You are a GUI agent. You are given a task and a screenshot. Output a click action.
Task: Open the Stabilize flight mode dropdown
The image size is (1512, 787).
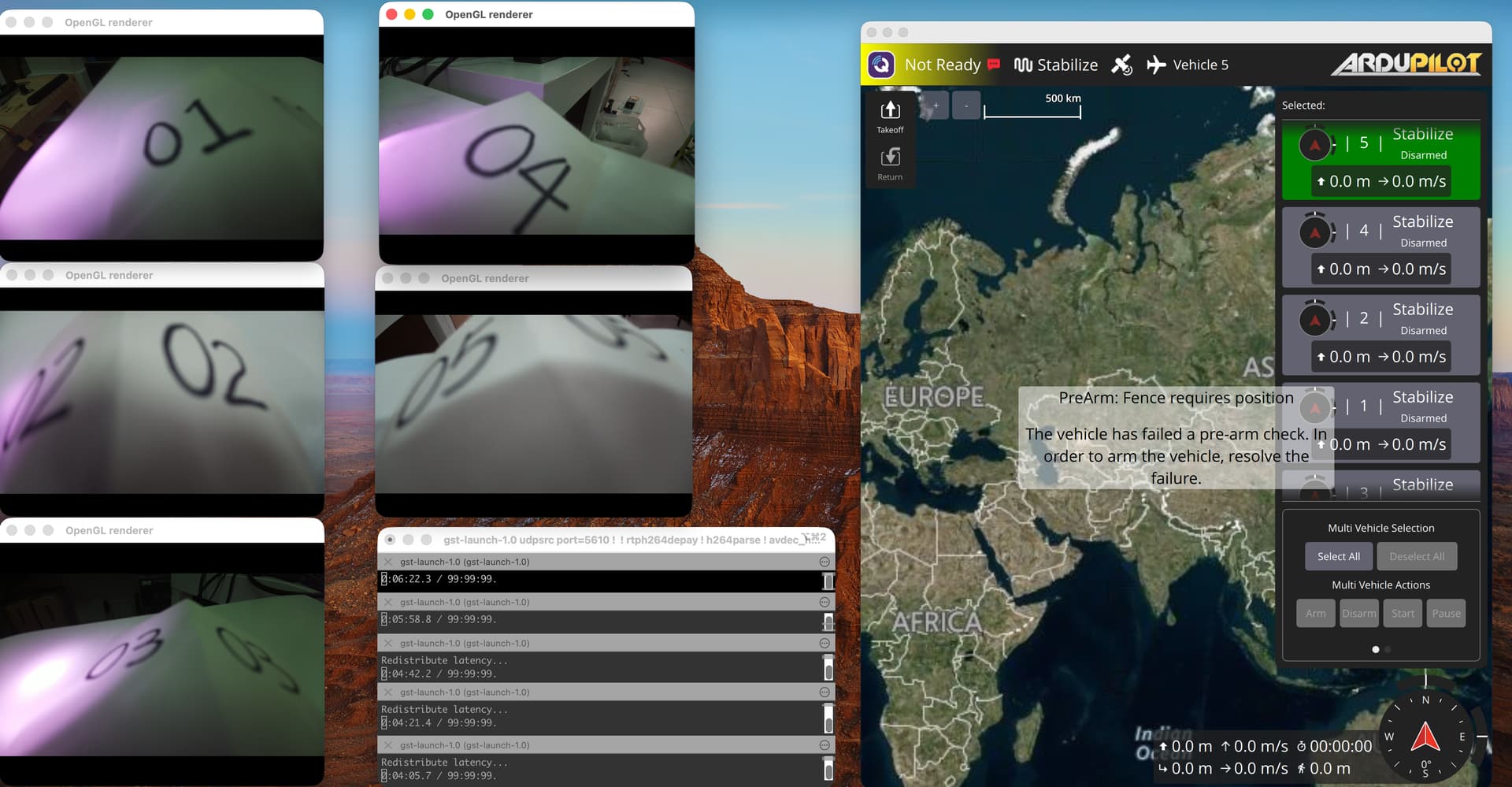click(x=1056, y=65)
